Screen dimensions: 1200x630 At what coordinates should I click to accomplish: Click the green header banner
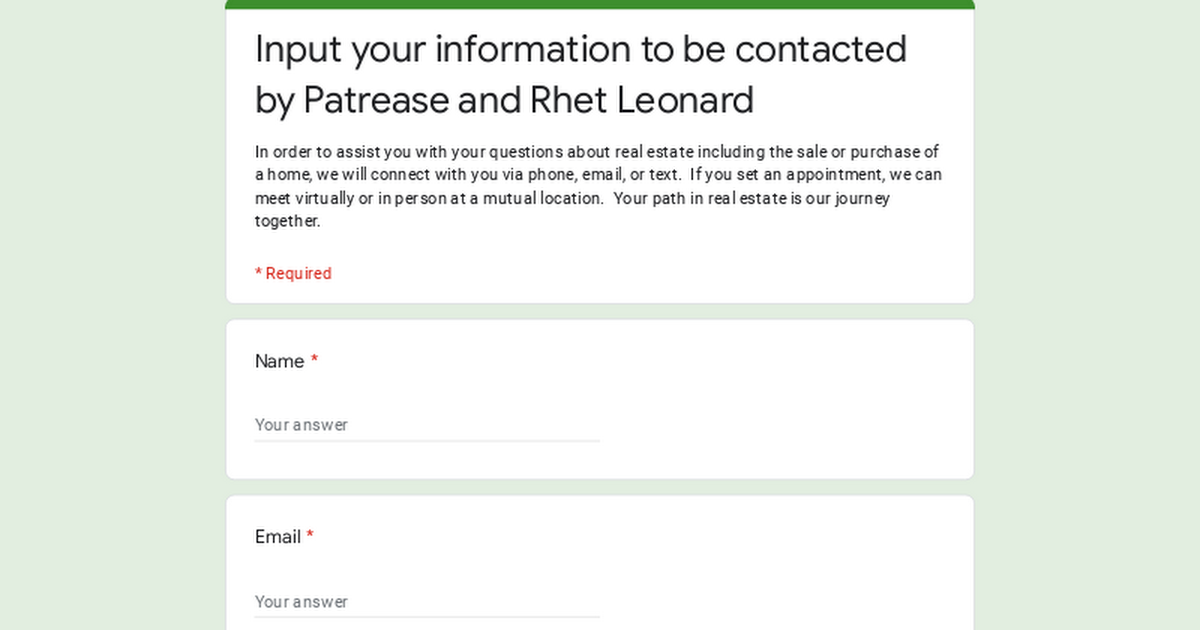coord(600,3)
